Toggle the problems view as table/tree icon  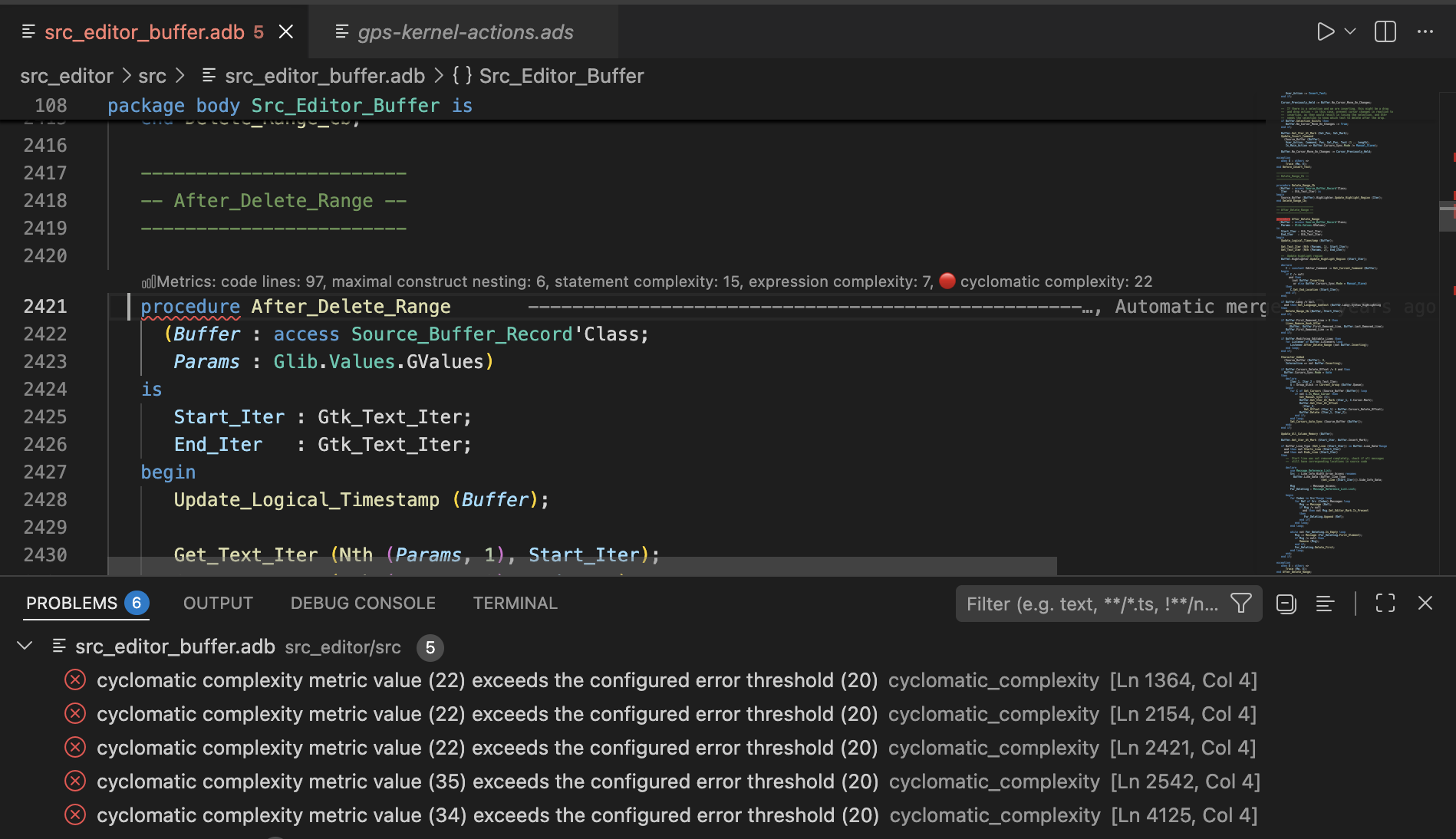point(1325,604)
